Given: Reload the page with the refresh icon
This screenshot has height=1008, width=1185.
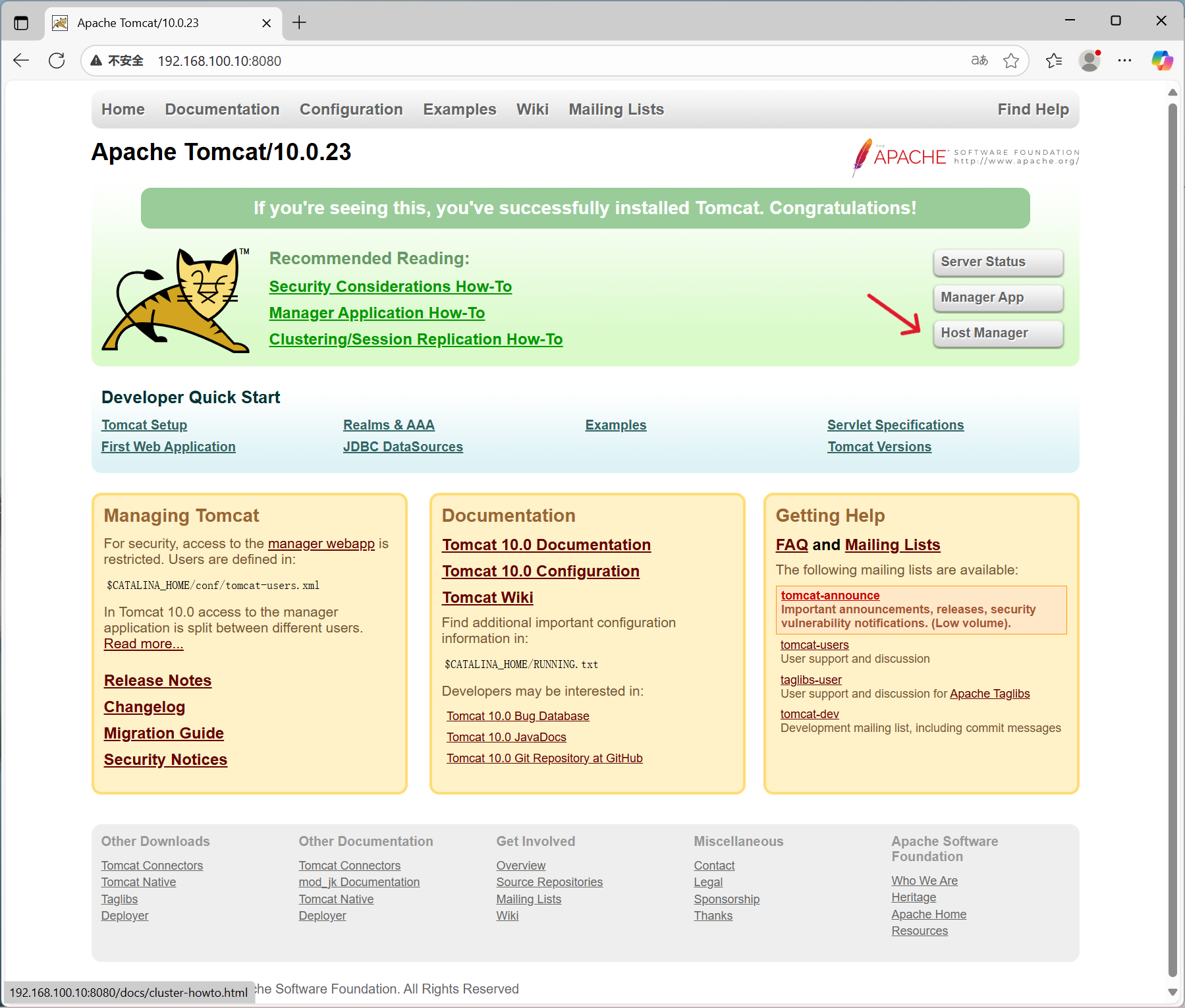Looking at the screenshot, I should coord(57,61).
